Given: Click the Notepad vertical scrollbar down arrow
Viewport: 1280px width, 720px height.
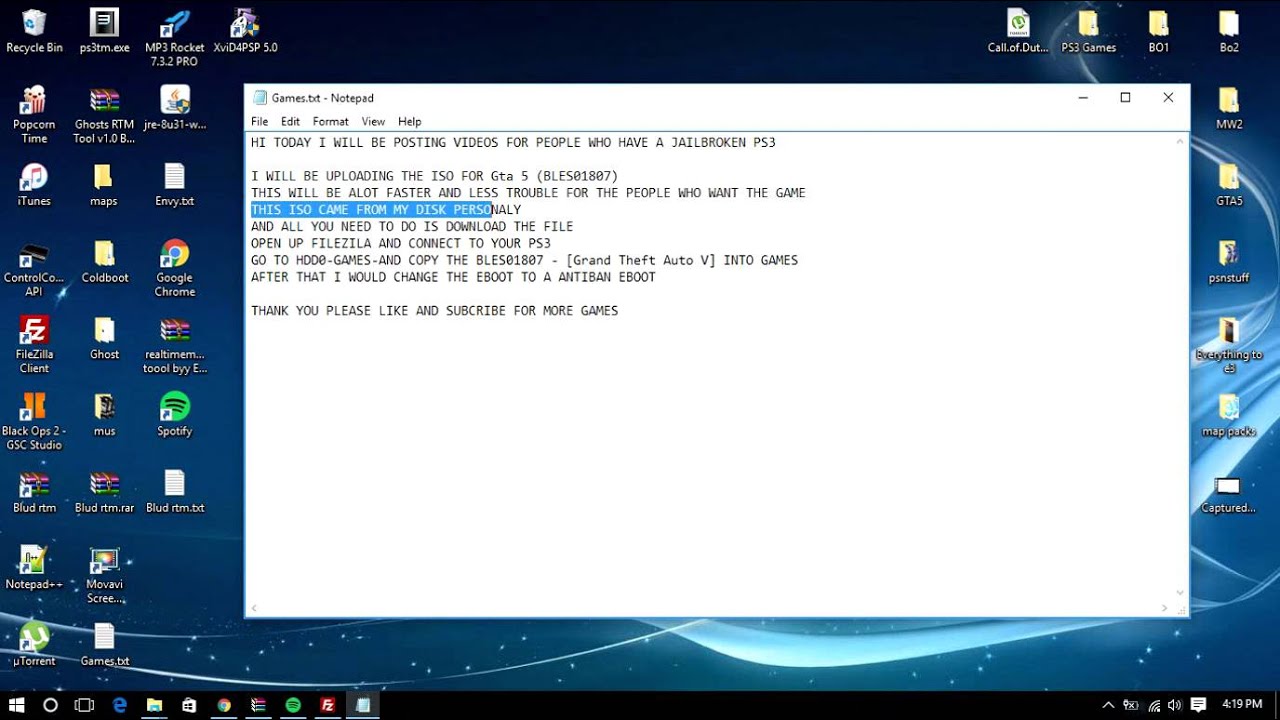Looking at the screenshot, I should (x=1180, y=592).
